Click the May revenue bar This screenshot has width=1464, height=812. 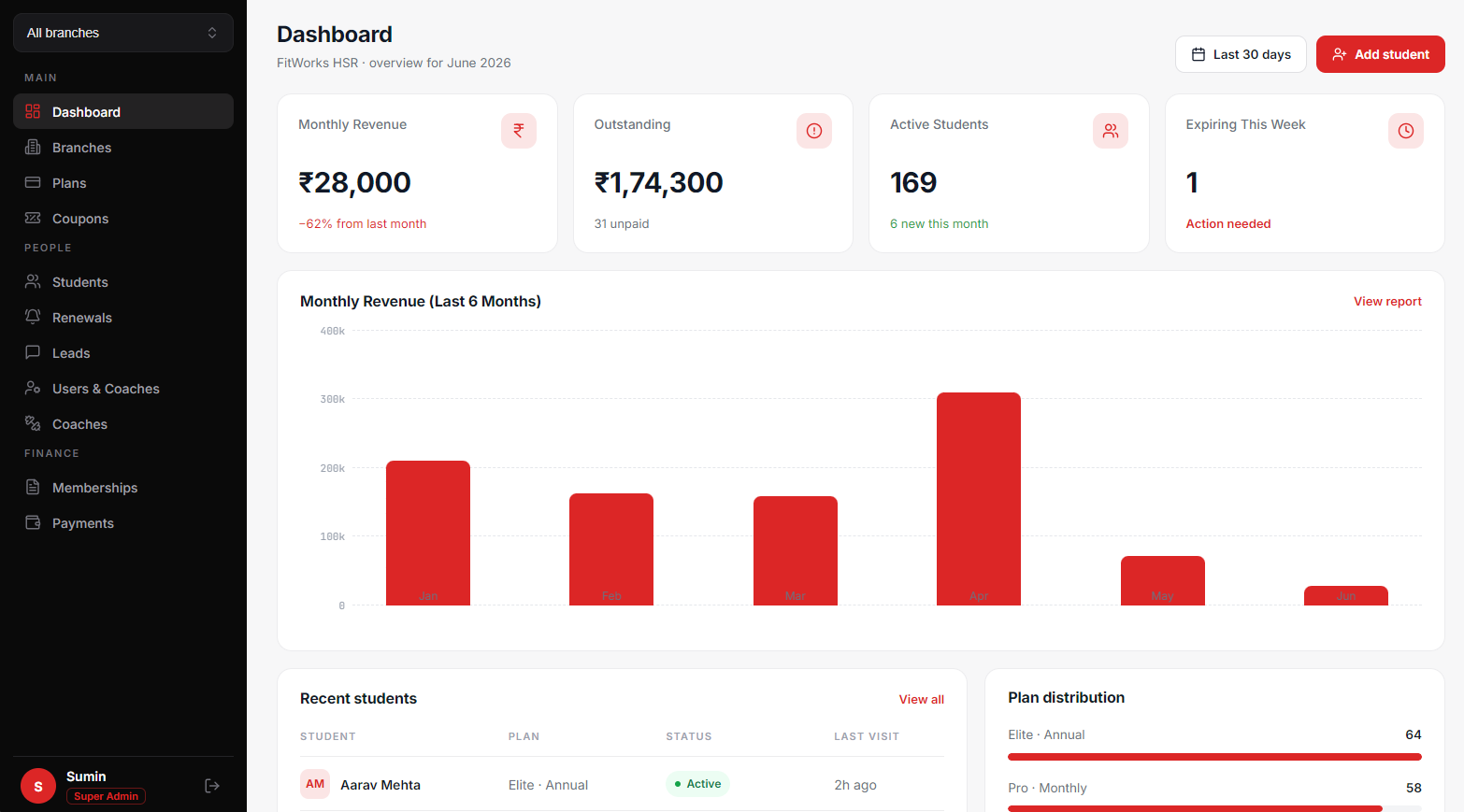[1163, 580]
